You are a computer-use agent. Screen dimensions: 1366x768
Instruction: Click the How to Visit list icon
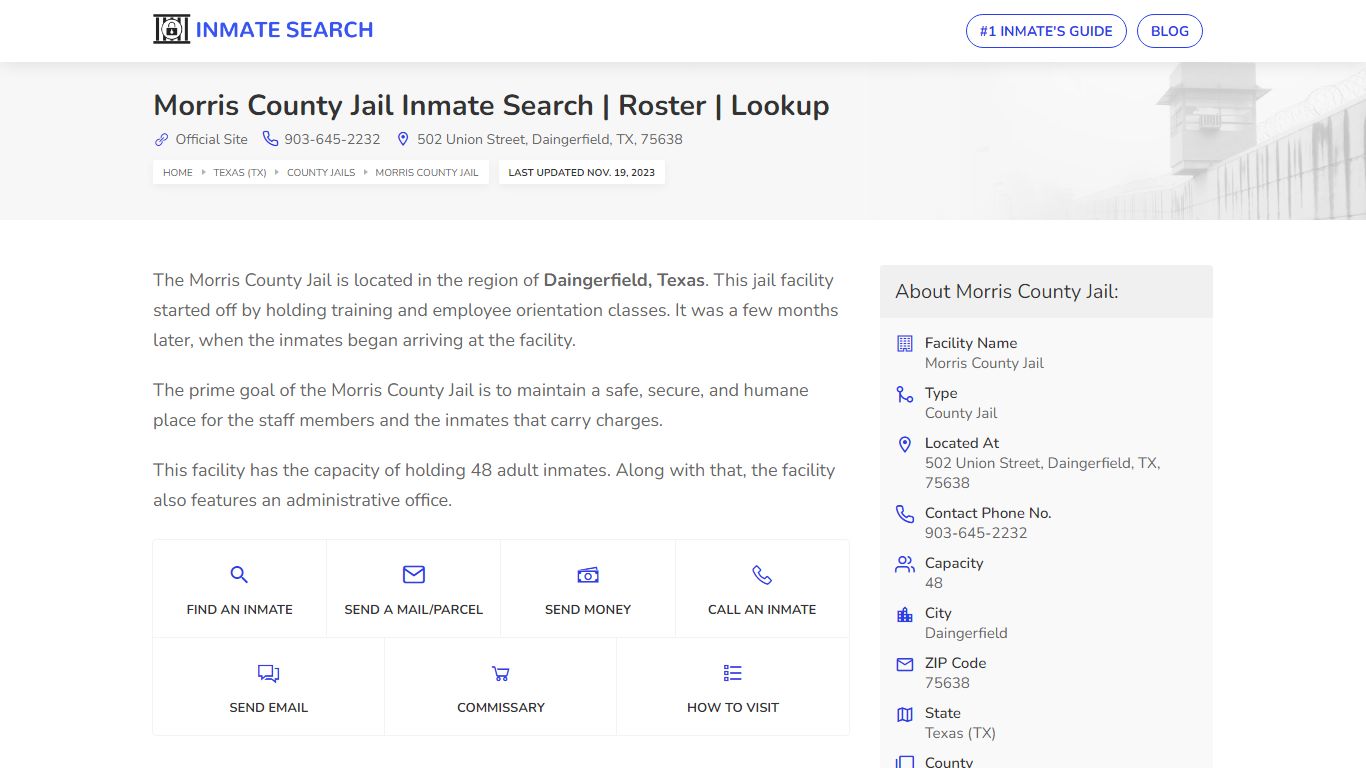pos(733,673)
